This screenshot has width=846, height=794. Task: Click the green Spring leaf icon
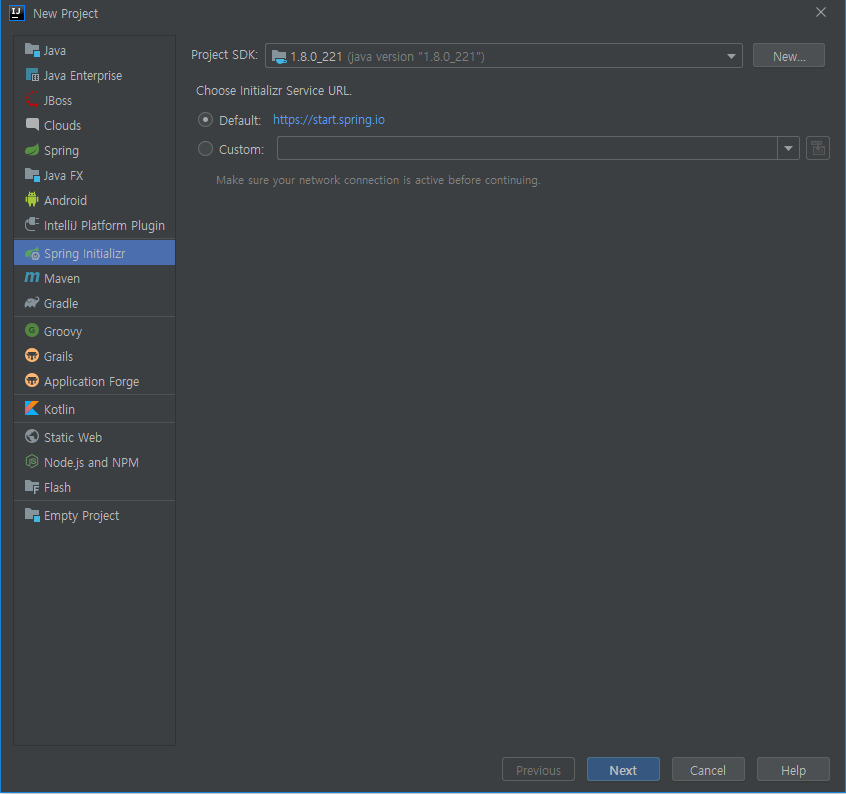tap(32, 150)
